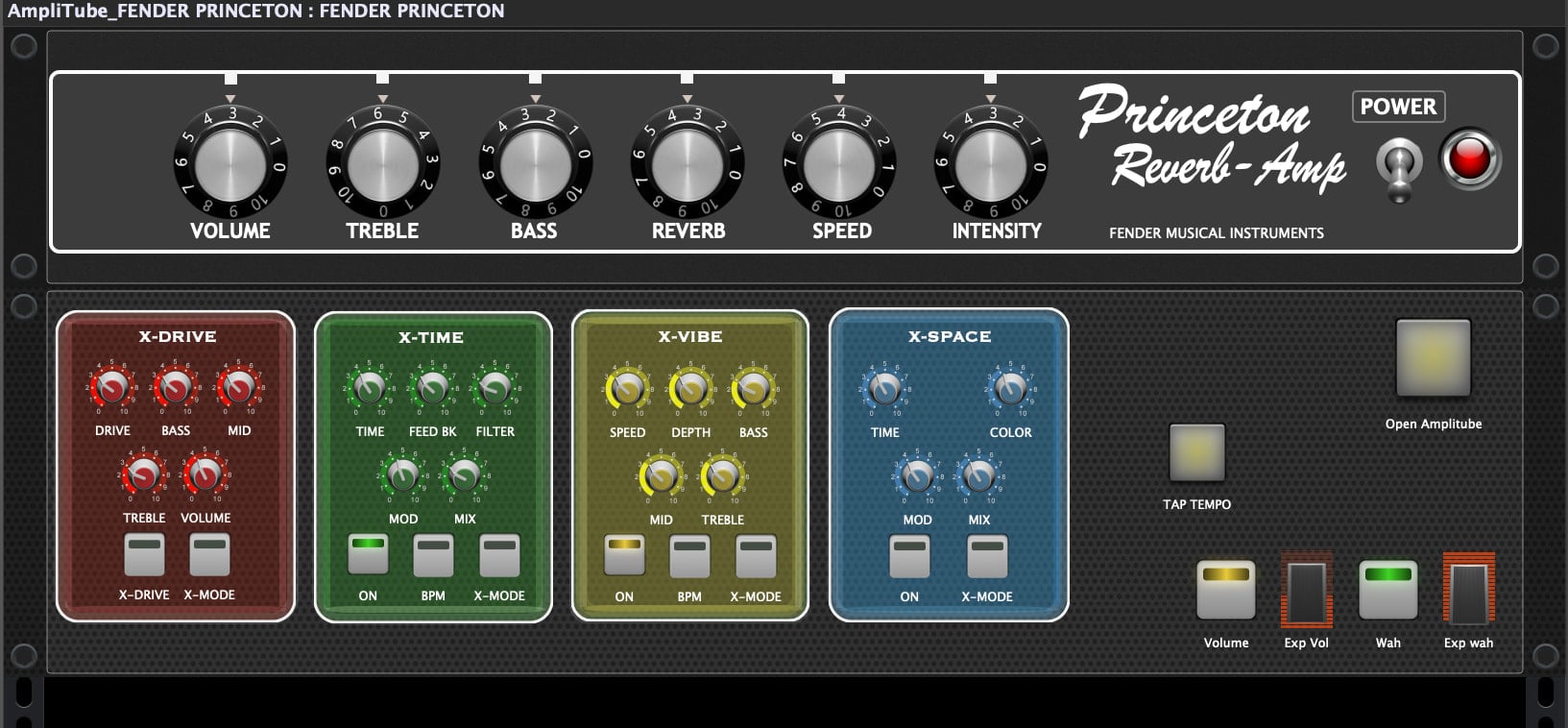The image size is (1568, 728).
Task: Flip the amp POWER toggle switch
Action: (x=1398, y=167)
